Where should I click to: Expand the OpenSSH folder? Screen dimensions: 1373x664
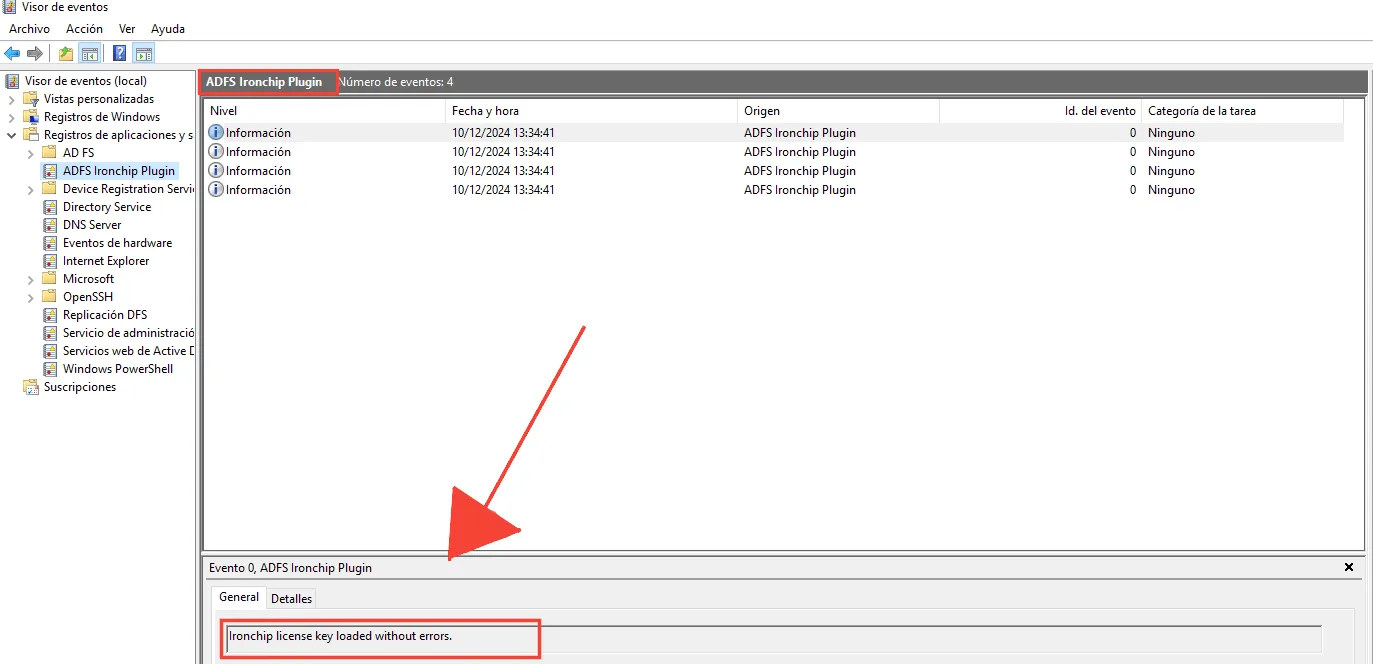coord(31,297)
